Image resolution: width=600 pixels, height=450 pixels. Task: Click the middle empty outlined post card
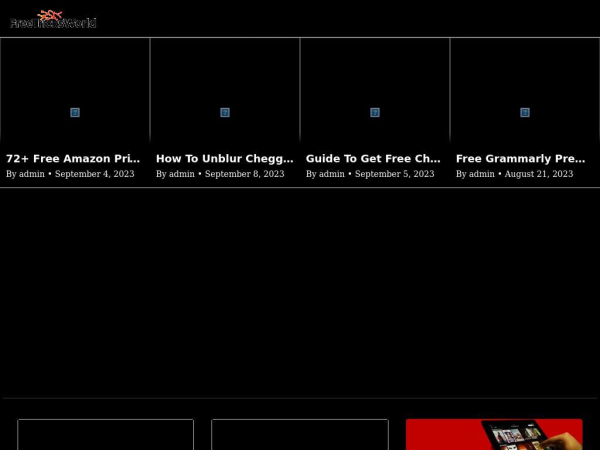[299, 435]
